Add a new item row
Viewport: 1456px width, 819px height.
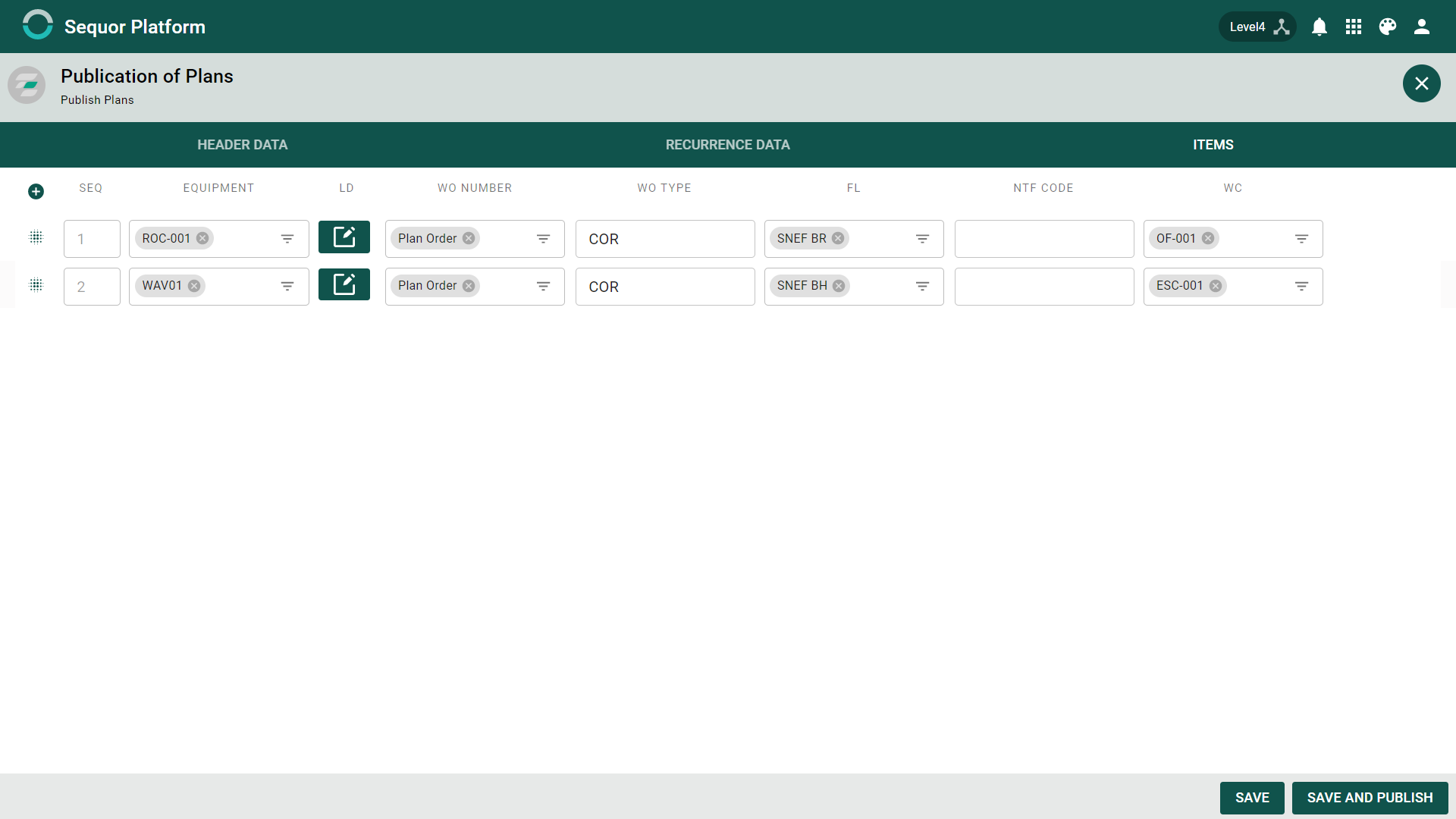point(36,191)
